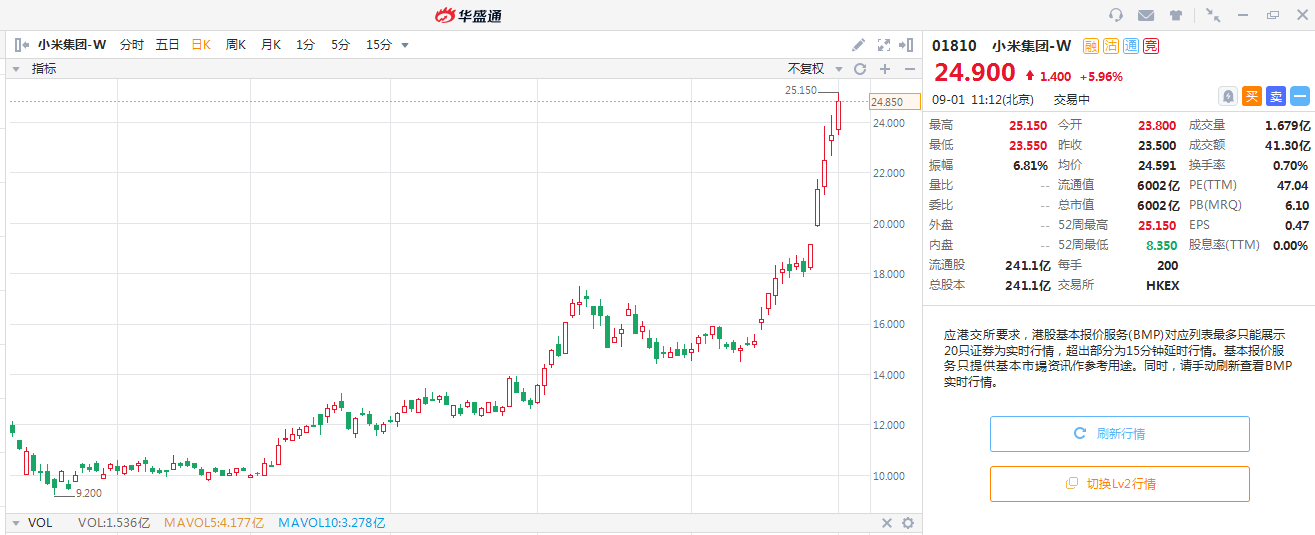Switch to 1分 one-minute chart
This screenshot has width=1315, height=535.
click(305, 44)
